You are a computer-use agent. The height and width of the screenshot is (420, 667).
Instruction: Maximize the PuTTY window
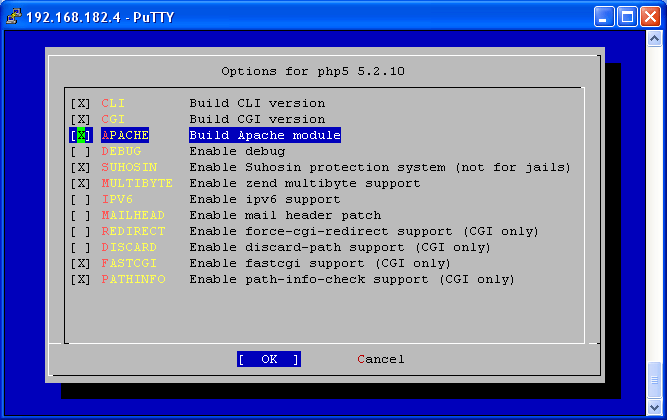pos(627,17)
